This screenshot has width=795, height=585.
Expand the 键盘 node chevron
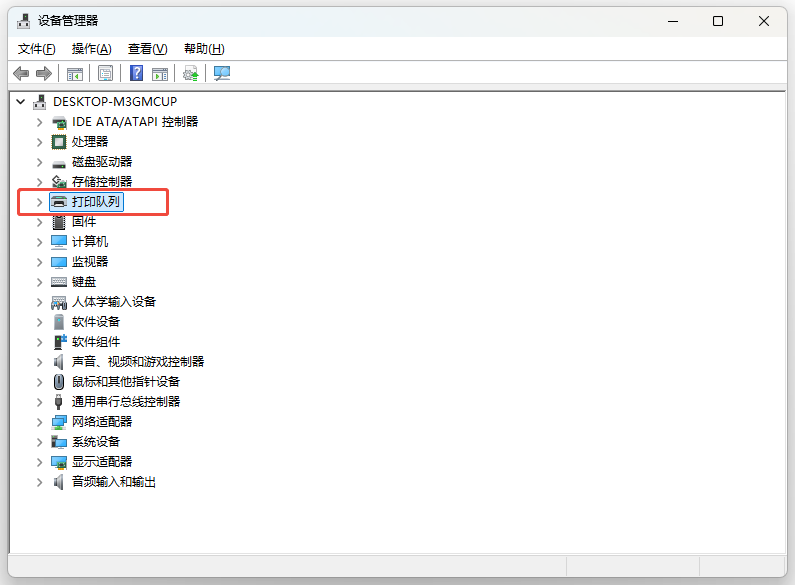pos(40,282)
